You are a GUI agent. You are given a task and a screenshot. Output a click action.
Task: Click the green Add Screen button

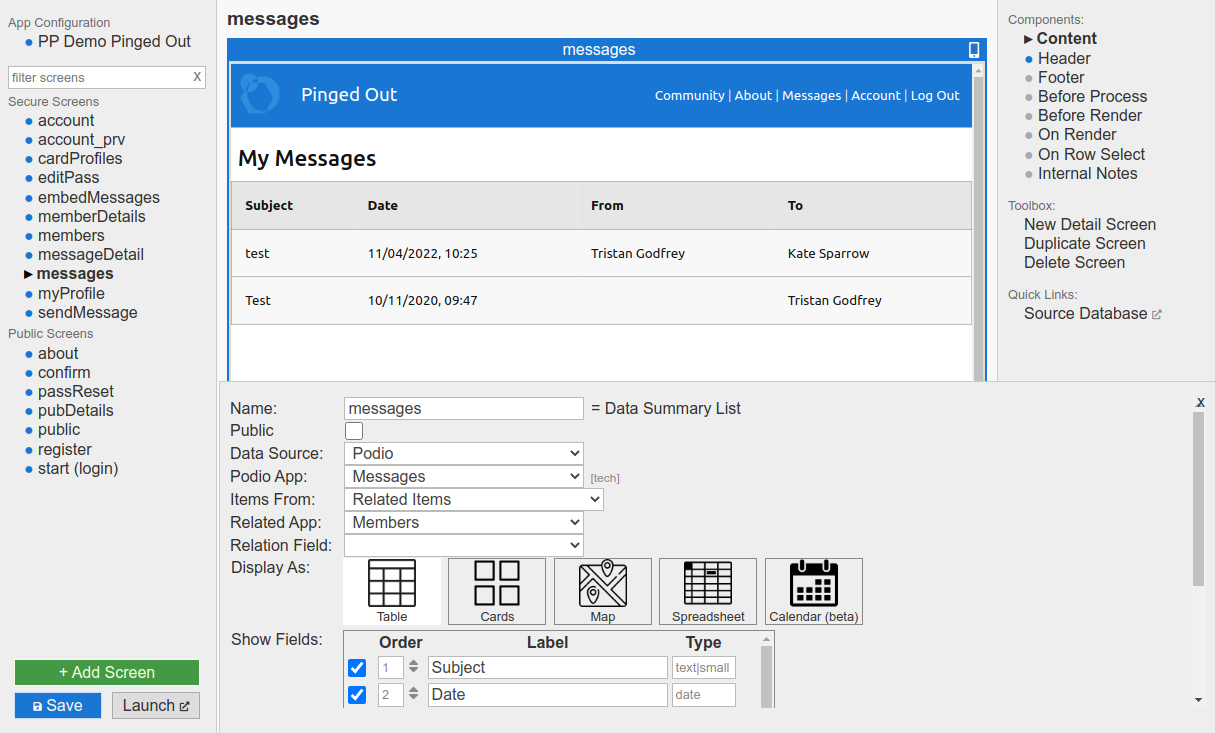pos(107,673)
